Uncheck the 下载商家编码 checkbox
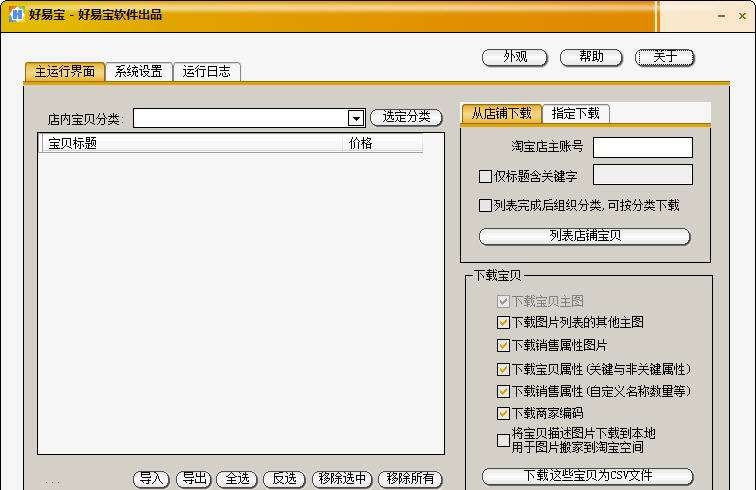 point(503,413)
